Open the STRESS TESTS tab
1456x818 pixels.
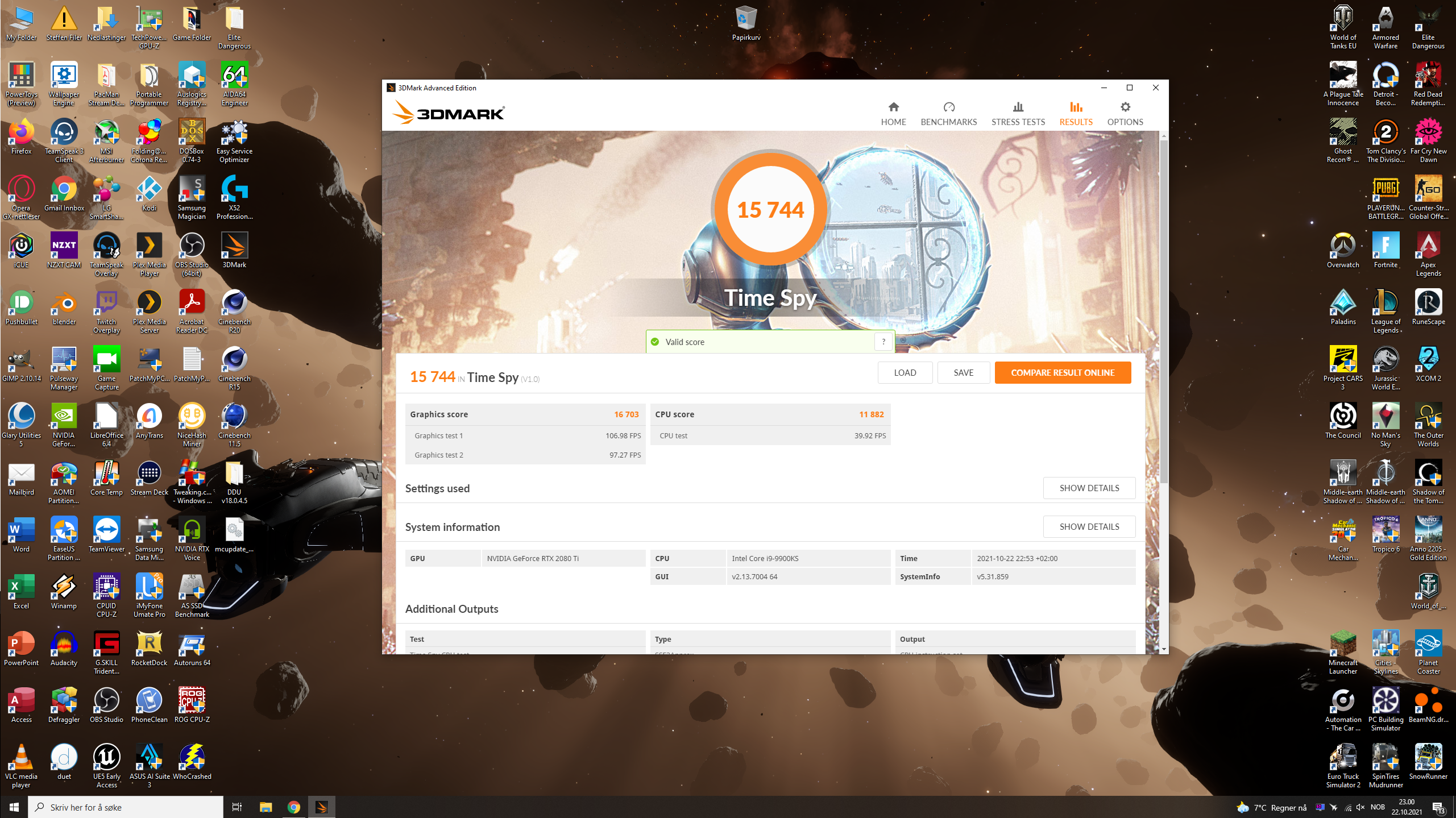pos(1018,113)
